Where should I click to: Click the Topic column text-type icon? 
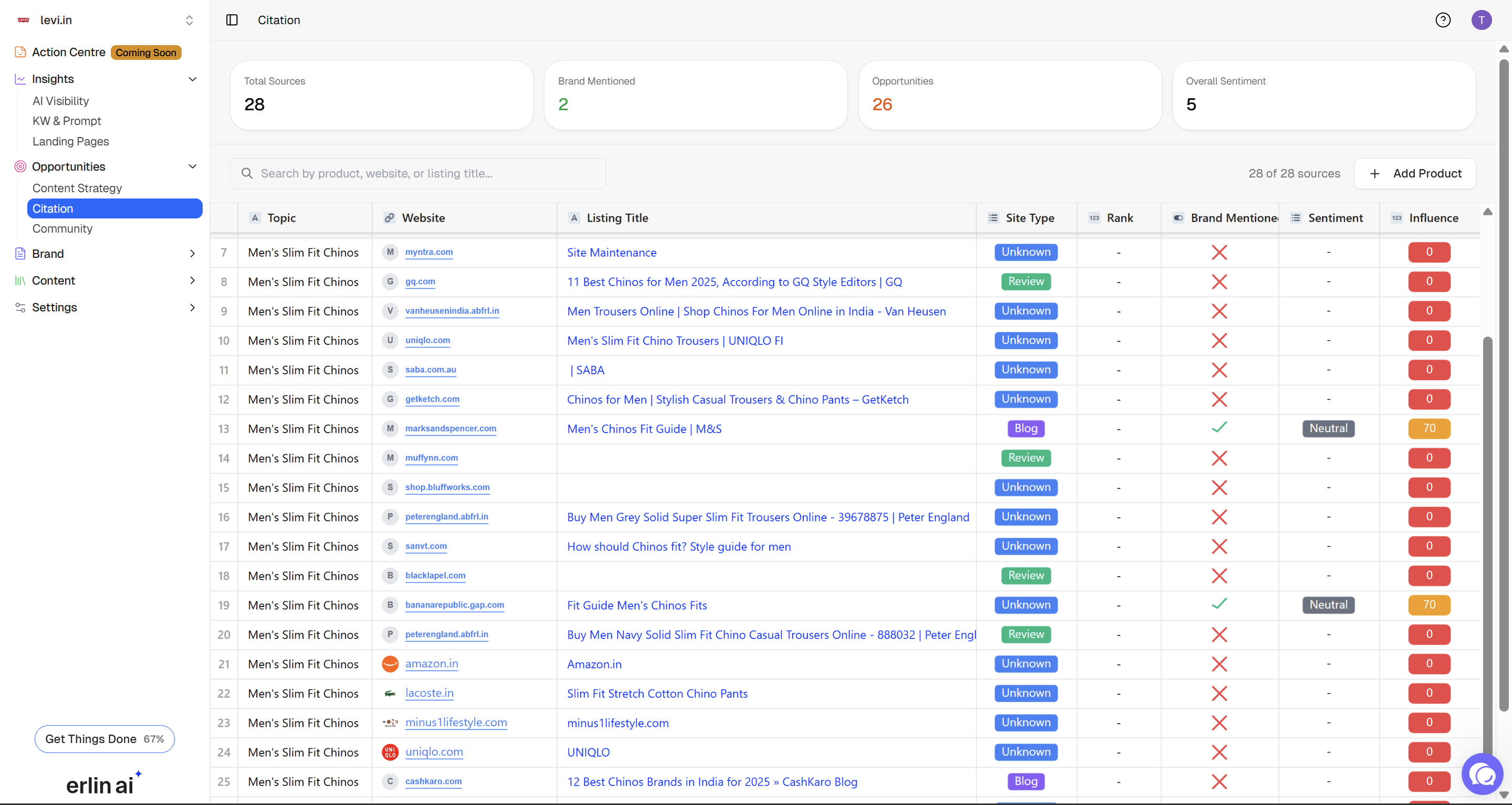coord(255,218)
